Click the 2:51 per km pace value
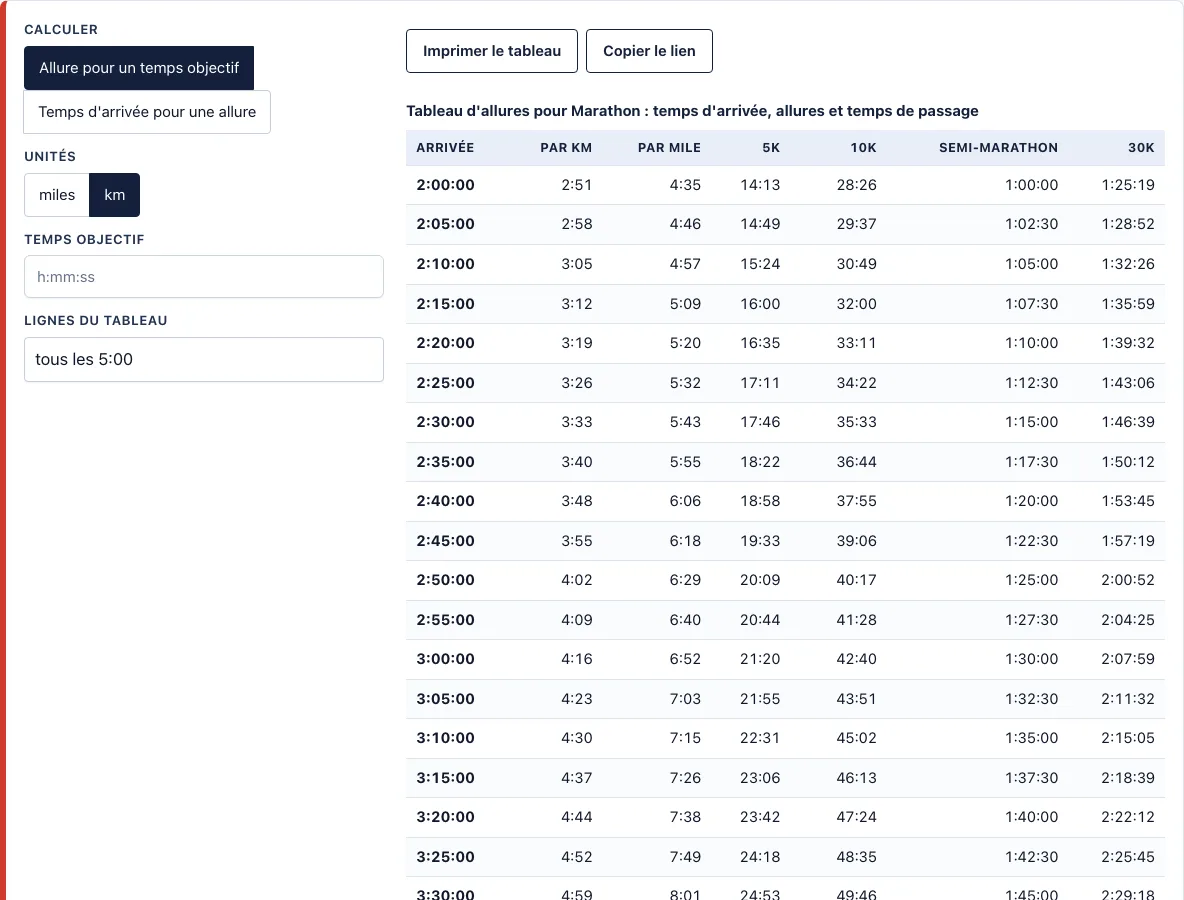The width and height of the screenshot is (1184, 900). point(577,185)
